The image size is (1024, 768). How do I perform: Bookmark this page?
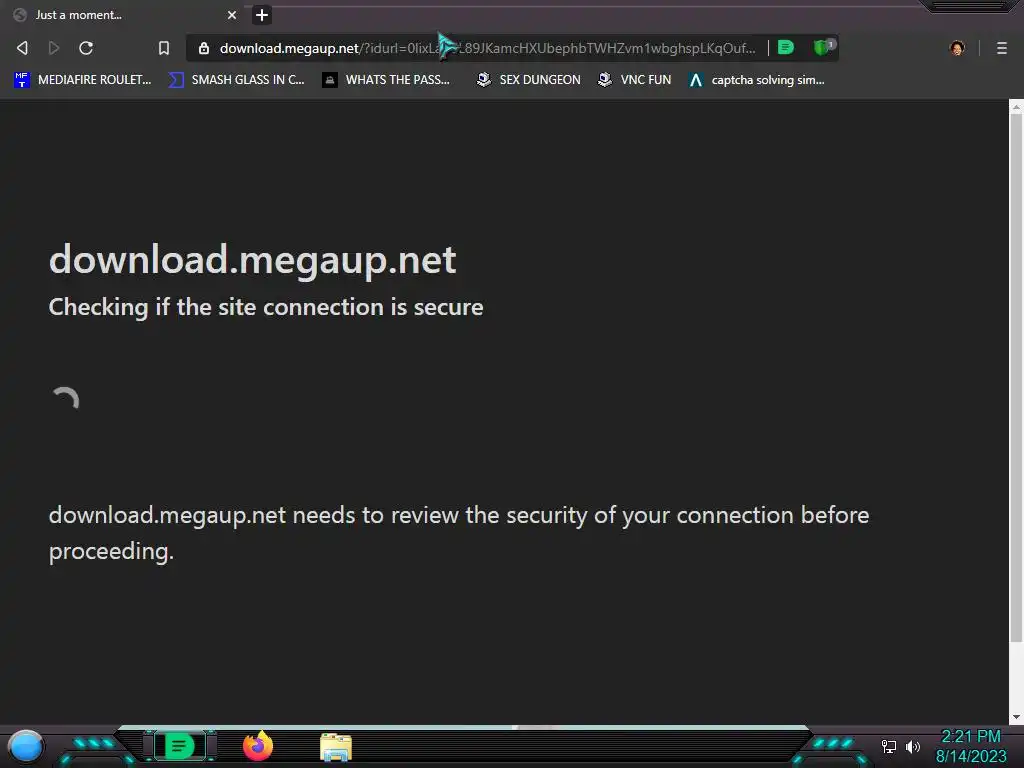pos(164,48)
